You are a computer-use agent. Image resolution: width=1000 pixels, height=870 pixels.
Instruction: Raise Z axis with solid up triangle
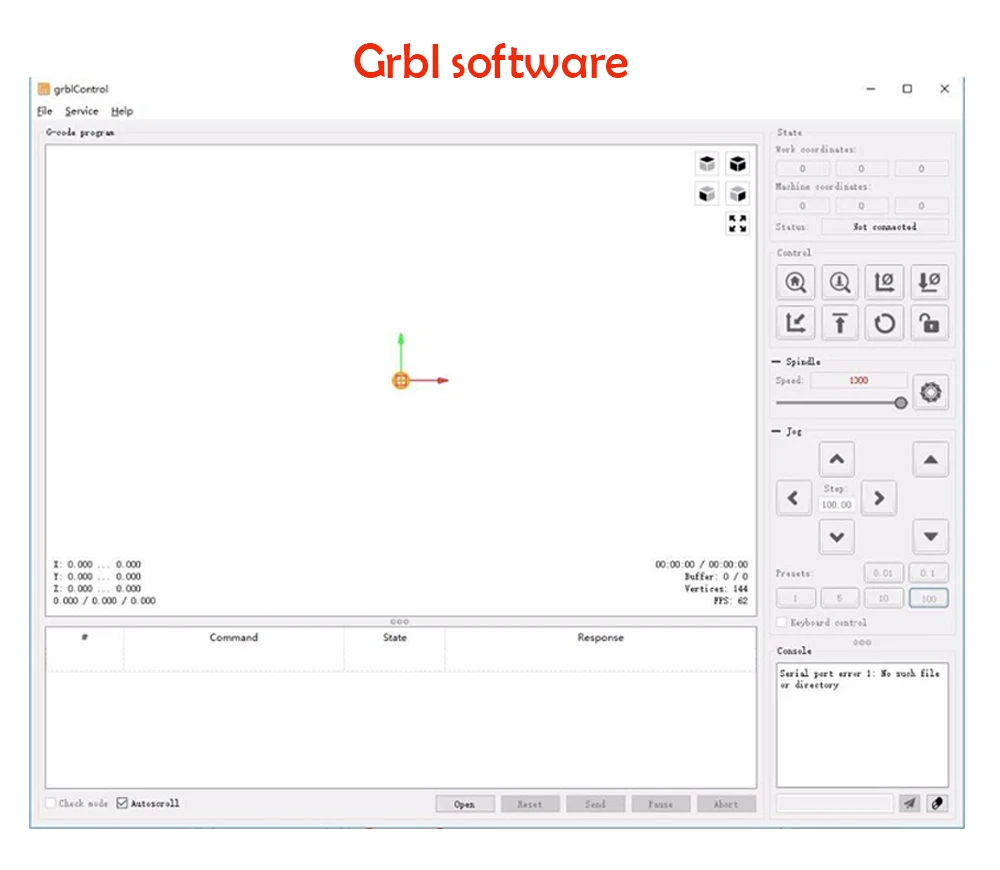point(930,459)
